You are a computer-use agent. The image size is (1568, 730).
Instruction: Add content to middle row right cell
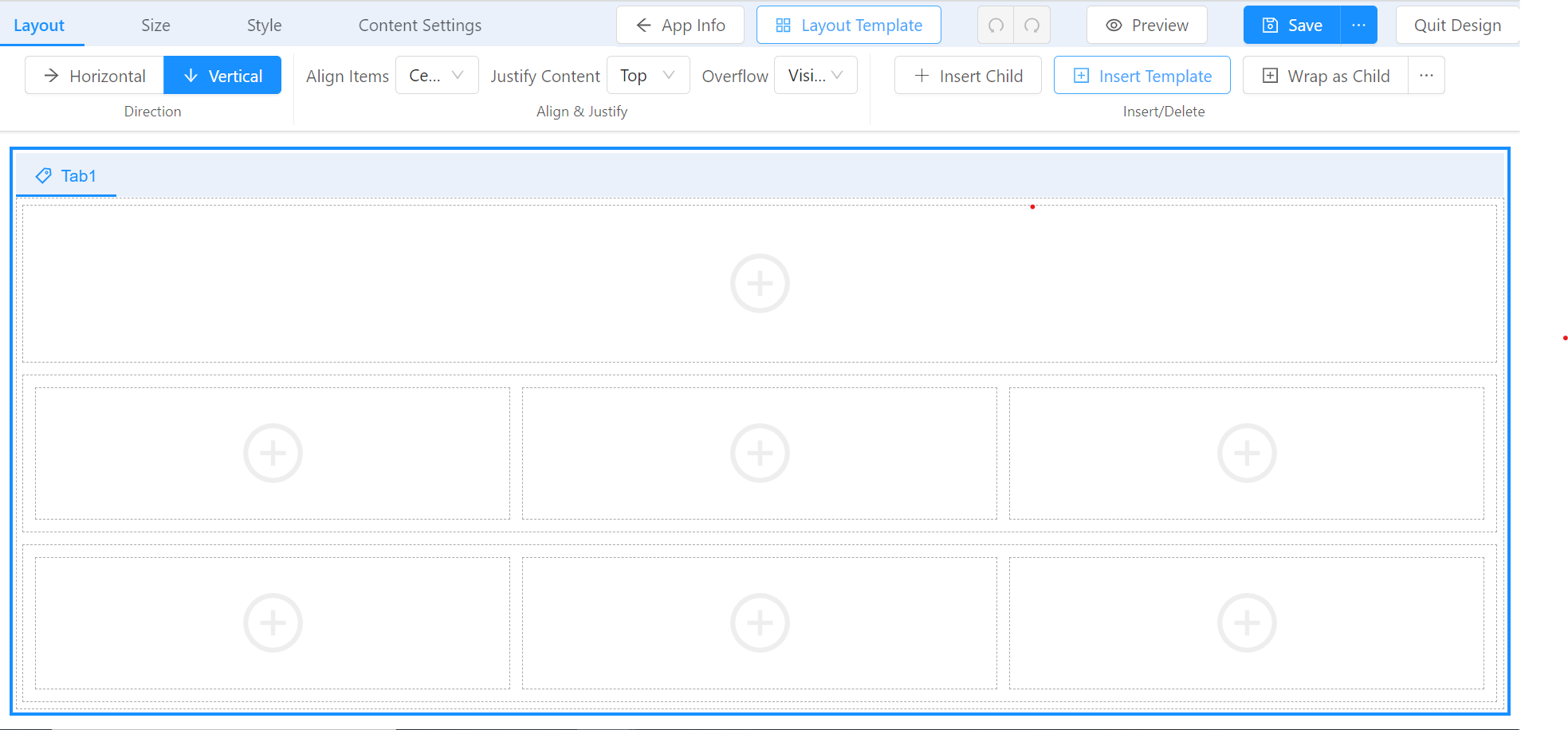click(1247, 453)
